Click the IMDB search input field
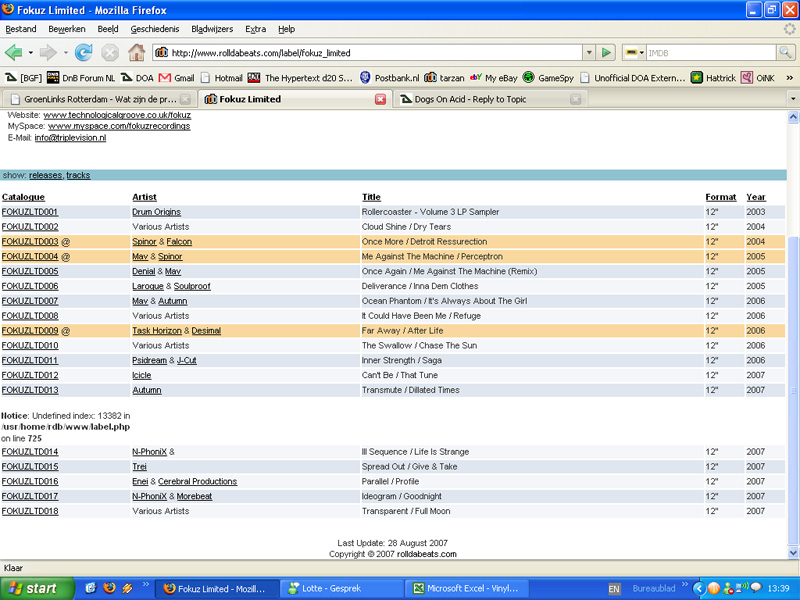800x600 pixels. point(711,53)
